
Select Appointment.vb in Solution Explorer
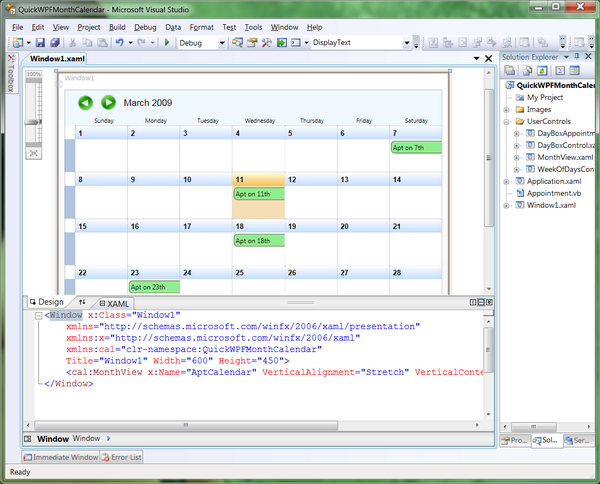coord(553,193)
